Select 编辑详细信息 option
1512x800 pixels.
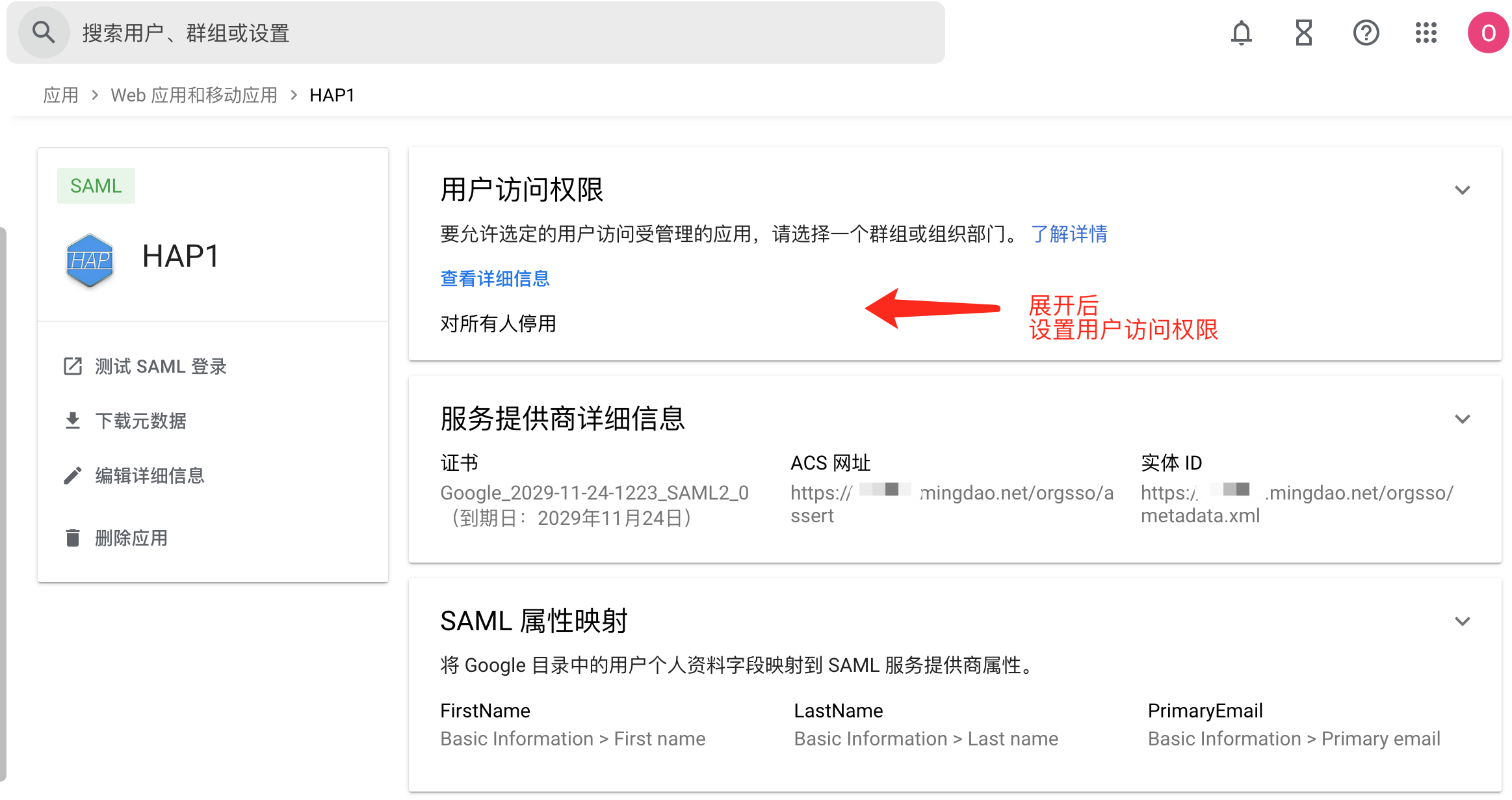[150, 475]
